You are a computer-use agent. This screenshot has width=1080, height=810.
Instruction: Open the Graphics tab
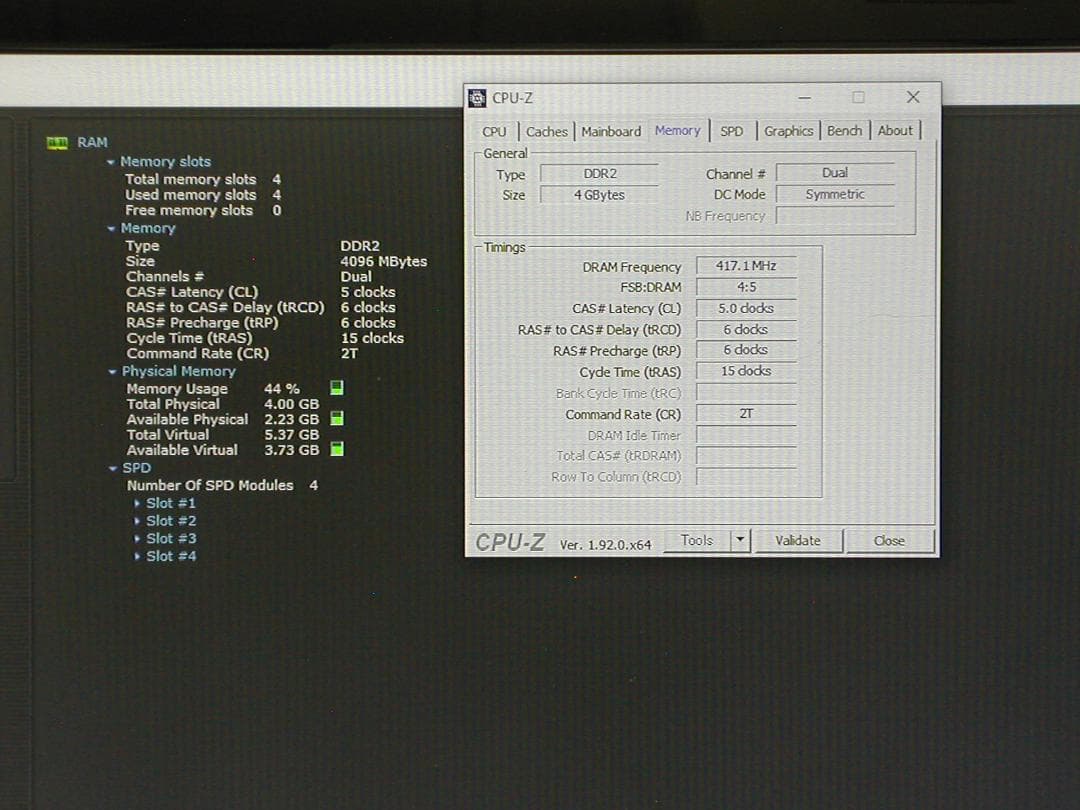click(789, 131)
